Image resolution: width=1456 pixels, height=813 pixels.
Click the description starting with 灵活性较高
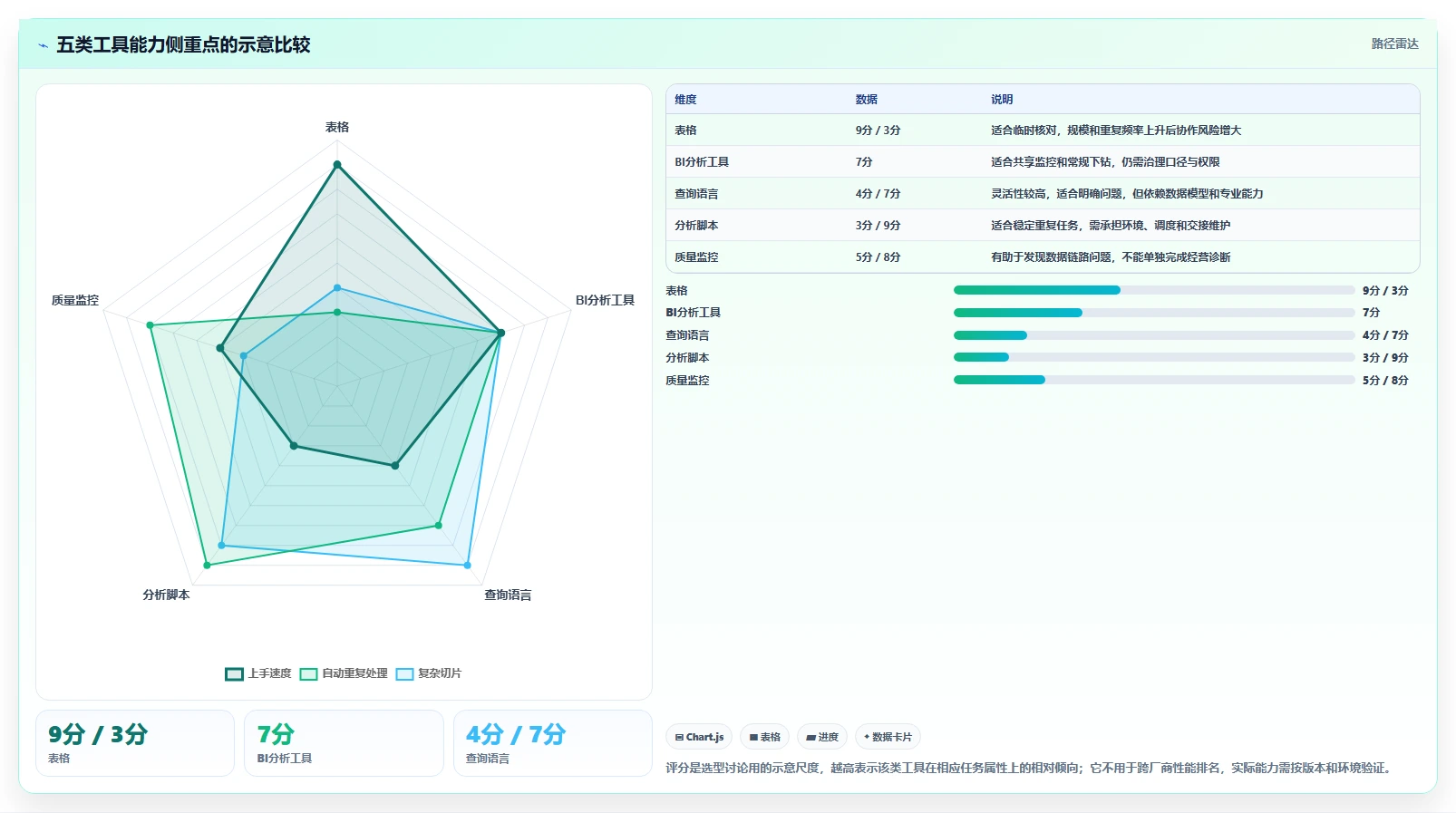click(x=1127, y=194)
